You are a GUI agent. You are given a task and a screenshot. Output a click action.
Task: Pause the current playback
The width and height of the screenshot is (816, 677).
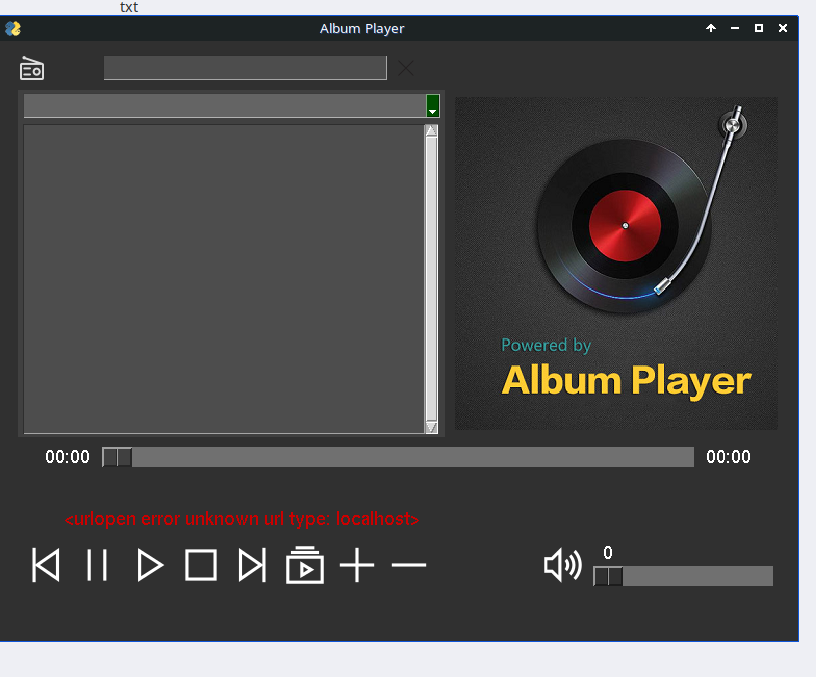pos(97,565)
